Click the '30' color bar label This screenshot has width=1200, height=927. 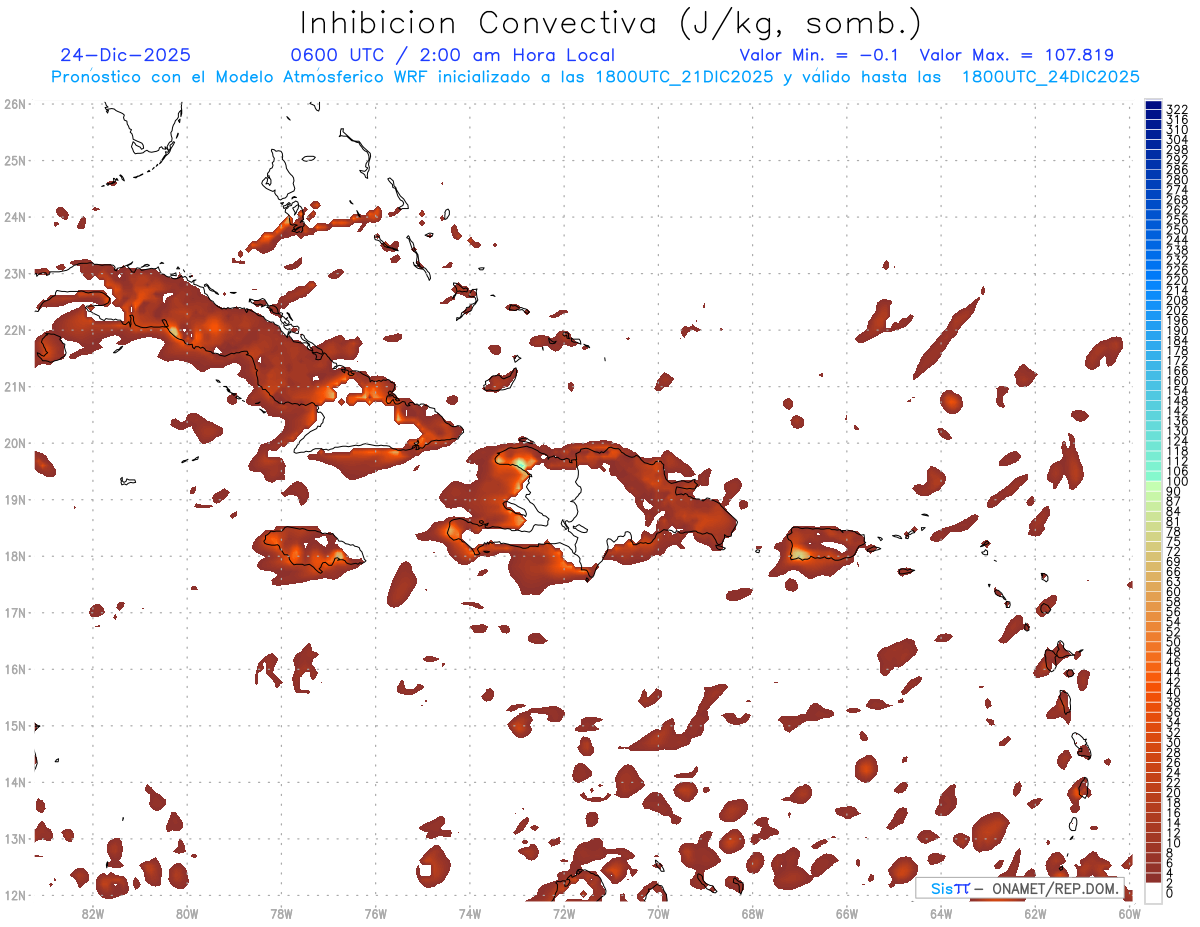(1173, 742)
